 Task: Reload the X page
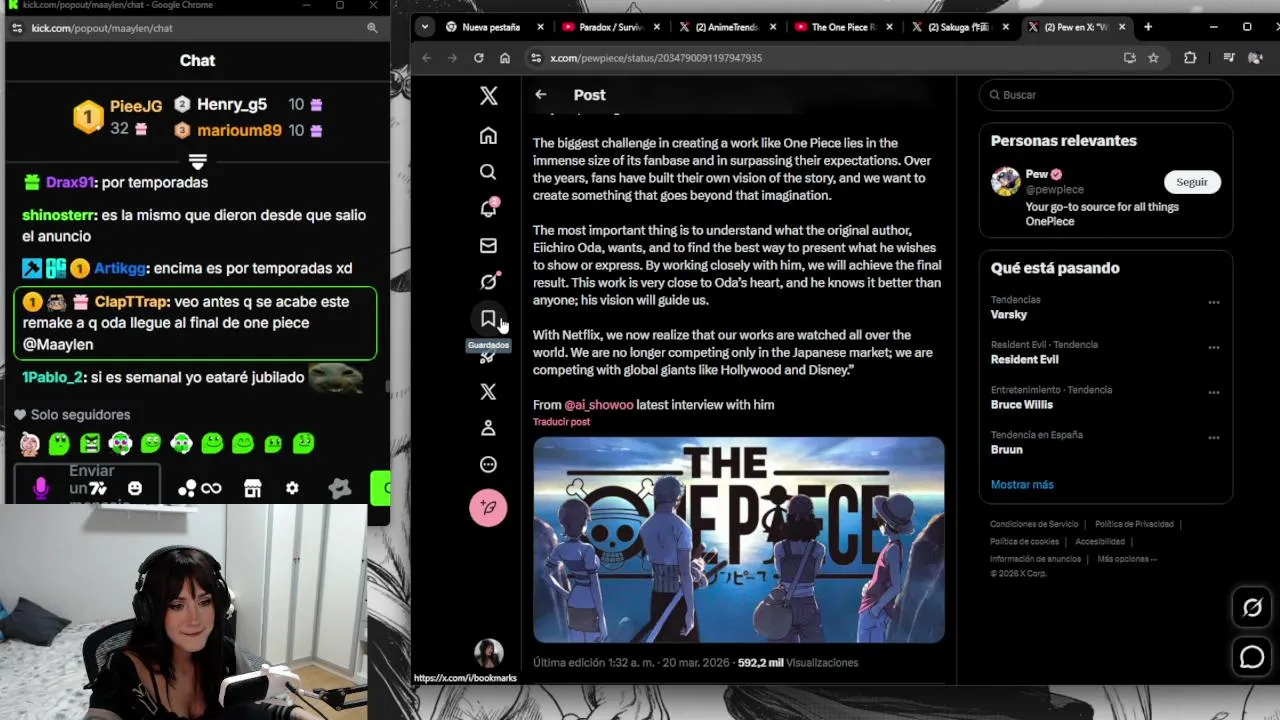[x=478, y=58]
